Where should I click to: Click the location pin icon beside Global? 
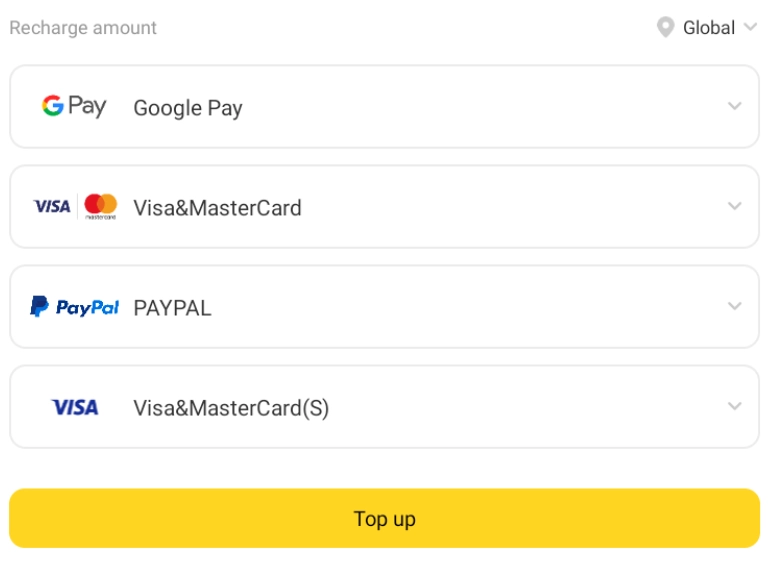tap(665, 27)
